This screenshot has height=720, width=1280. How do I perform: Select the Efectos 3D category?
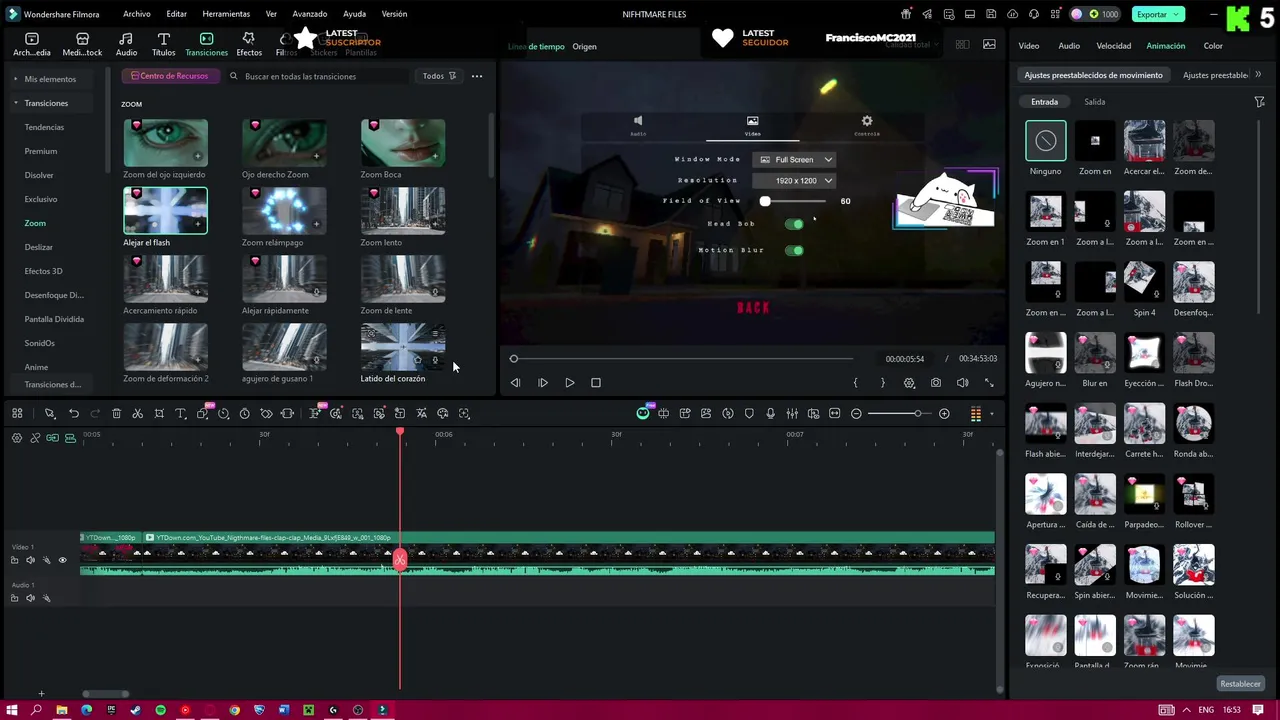click(43, 271)
